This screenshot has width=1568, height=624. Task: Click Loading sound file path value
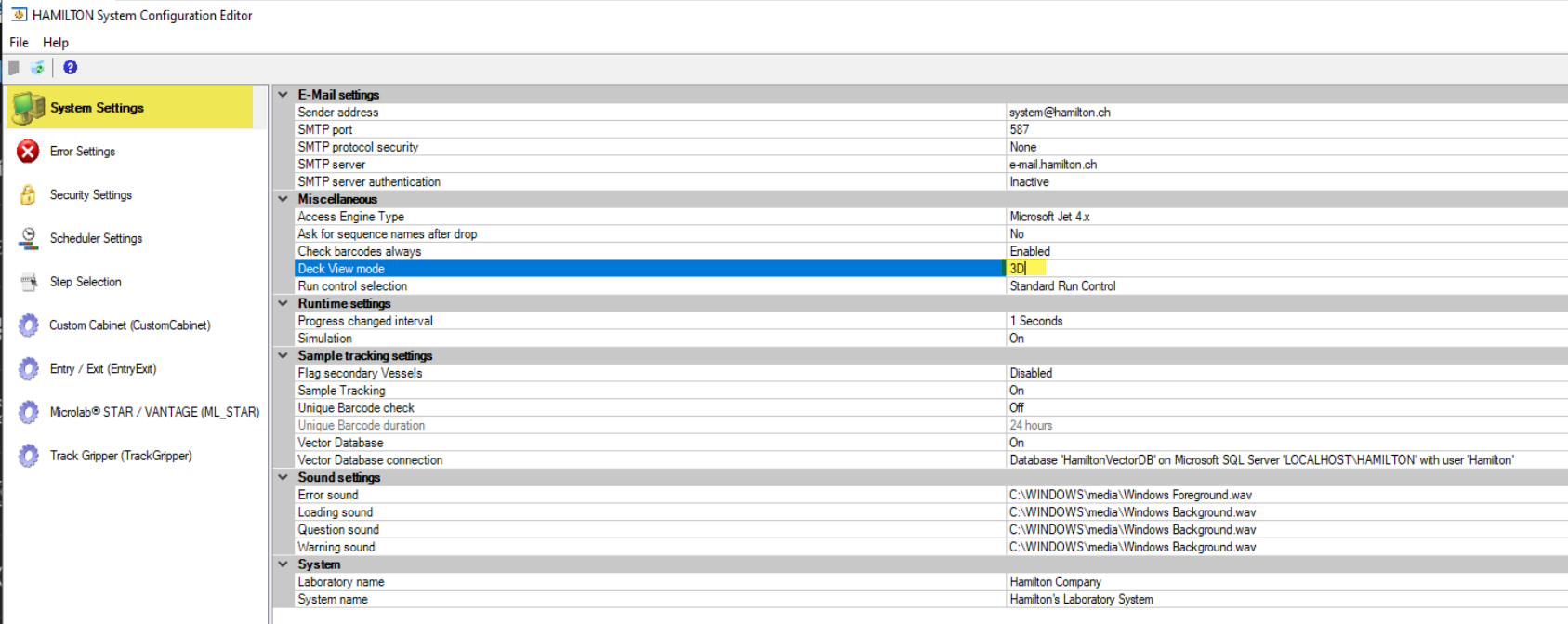pyautogui.click(x=1286, y=512)
